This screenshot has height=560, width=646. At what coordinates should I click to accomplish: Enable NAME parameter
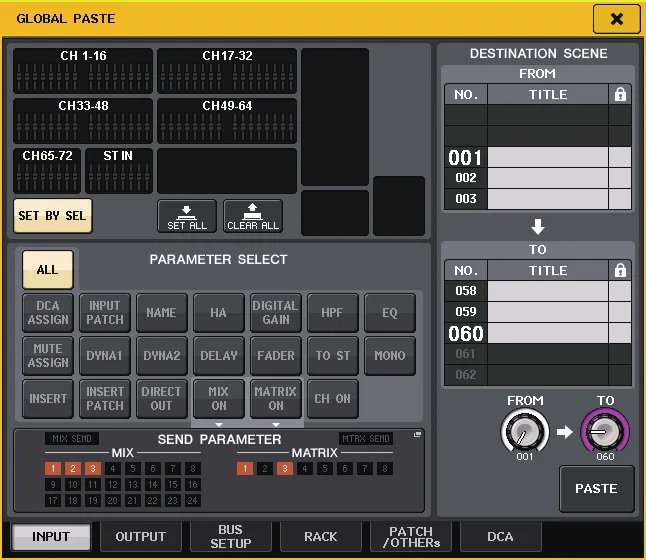tap(162, 313)
